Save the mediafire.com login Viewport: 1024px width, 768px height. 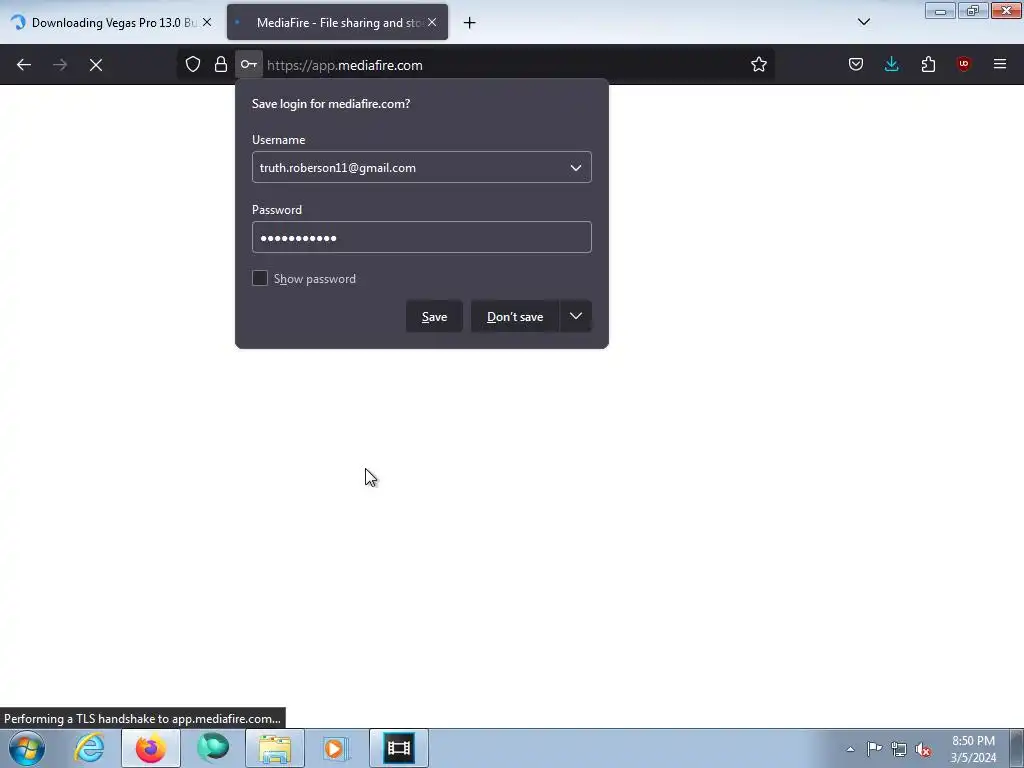434,317
